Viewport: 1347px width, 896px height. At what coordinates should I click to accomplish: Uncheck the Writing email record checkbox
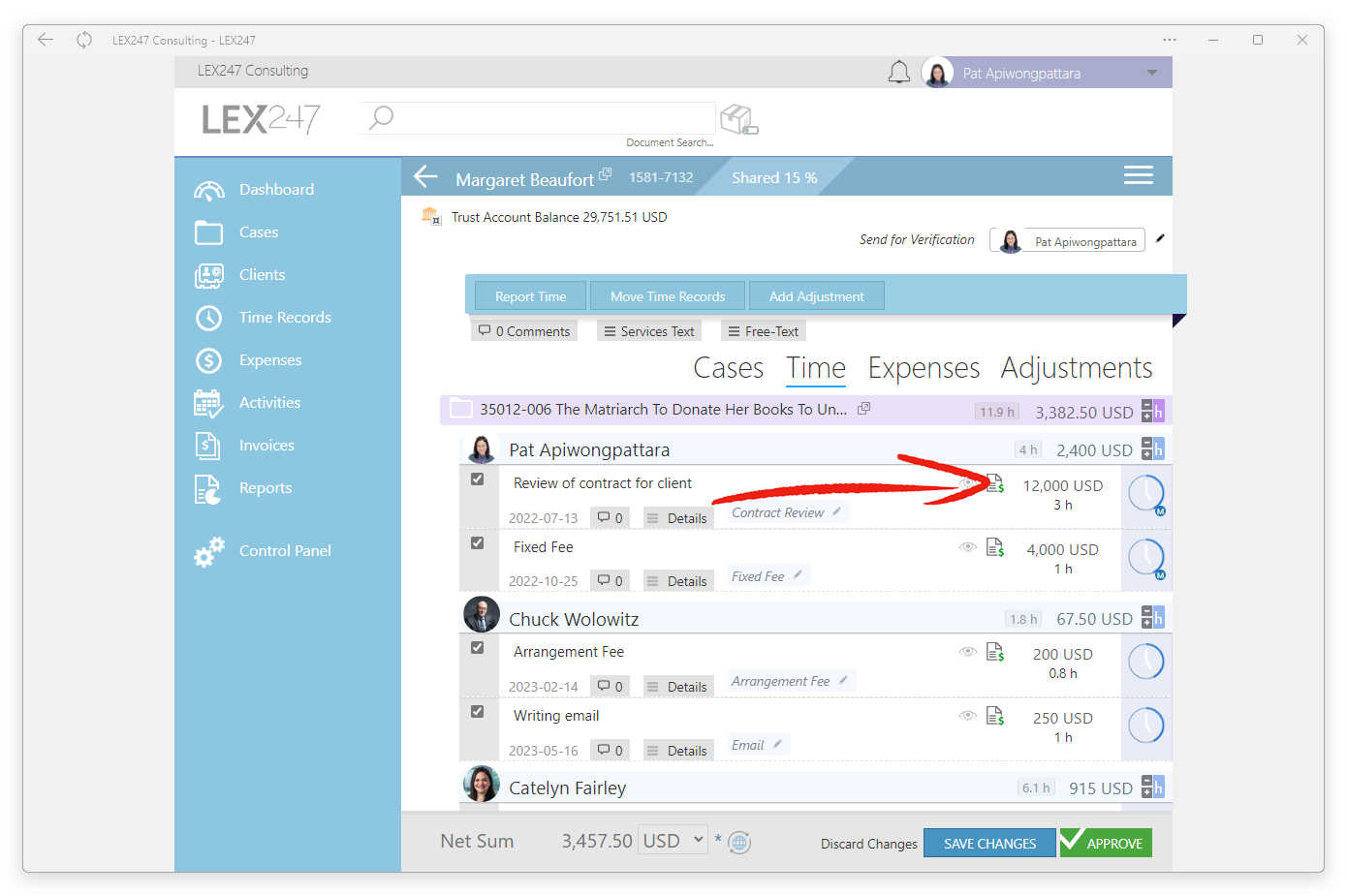477,712
